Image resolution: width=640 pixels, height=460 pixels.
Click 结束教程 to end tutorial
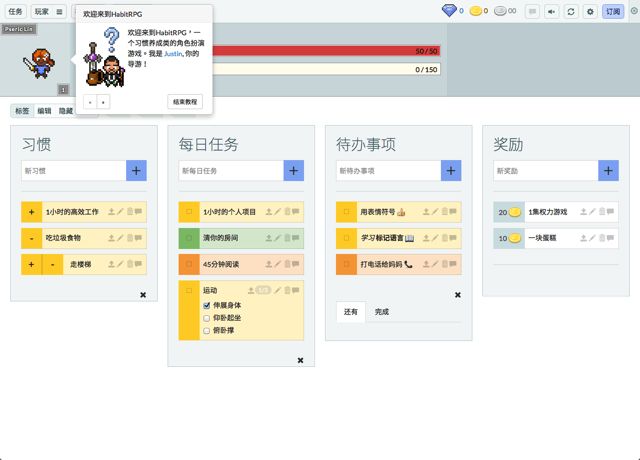point(185,102)
